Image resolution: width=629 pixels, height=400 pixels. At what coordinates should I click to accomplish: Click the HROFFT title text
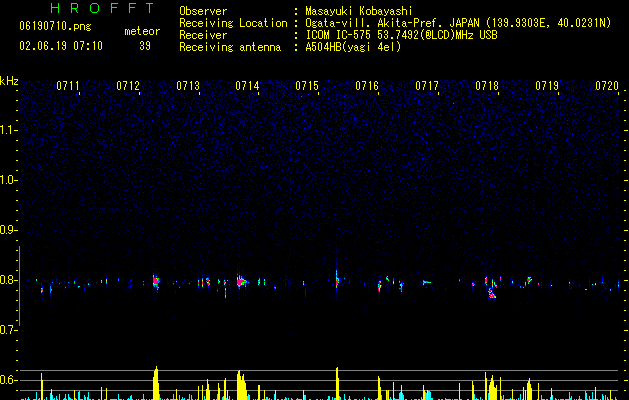(x=102, y=8)
